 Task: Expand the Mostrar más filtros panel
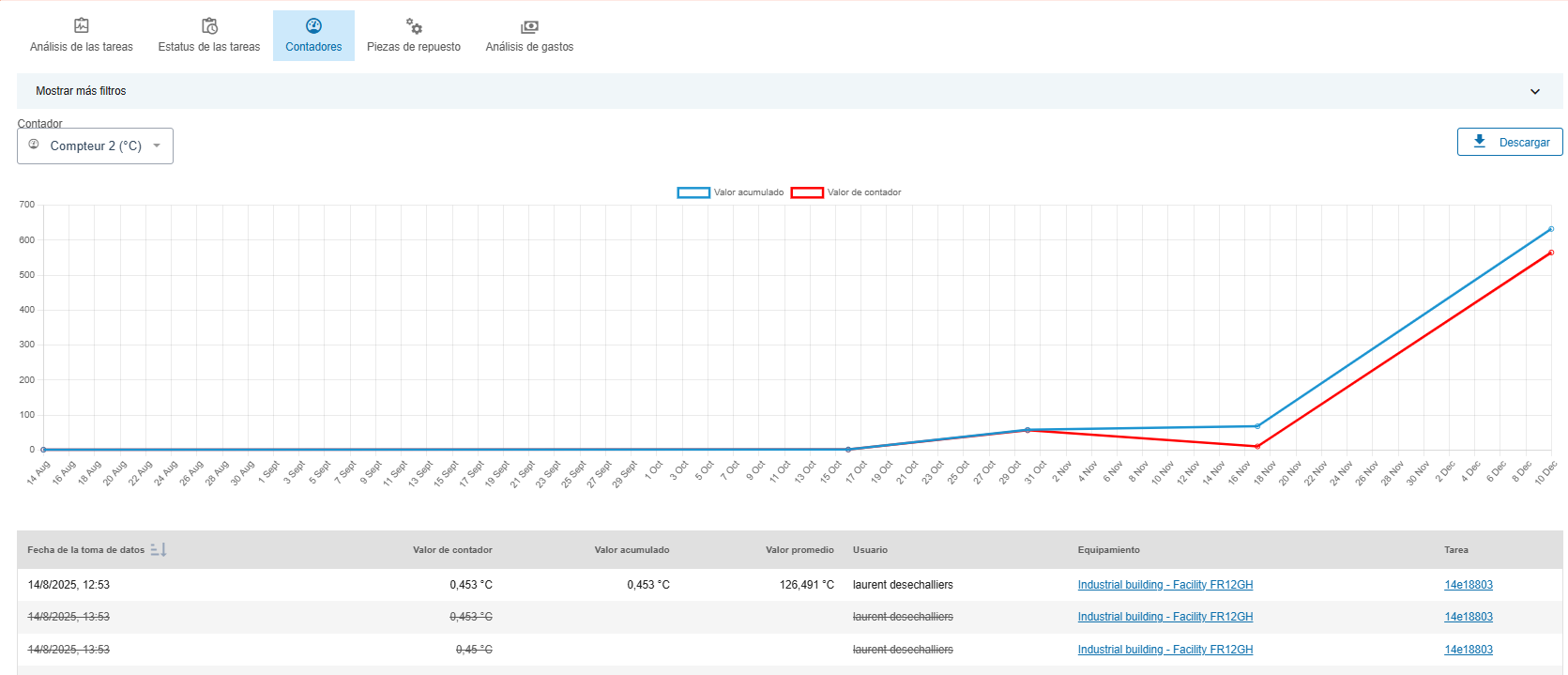81,91
